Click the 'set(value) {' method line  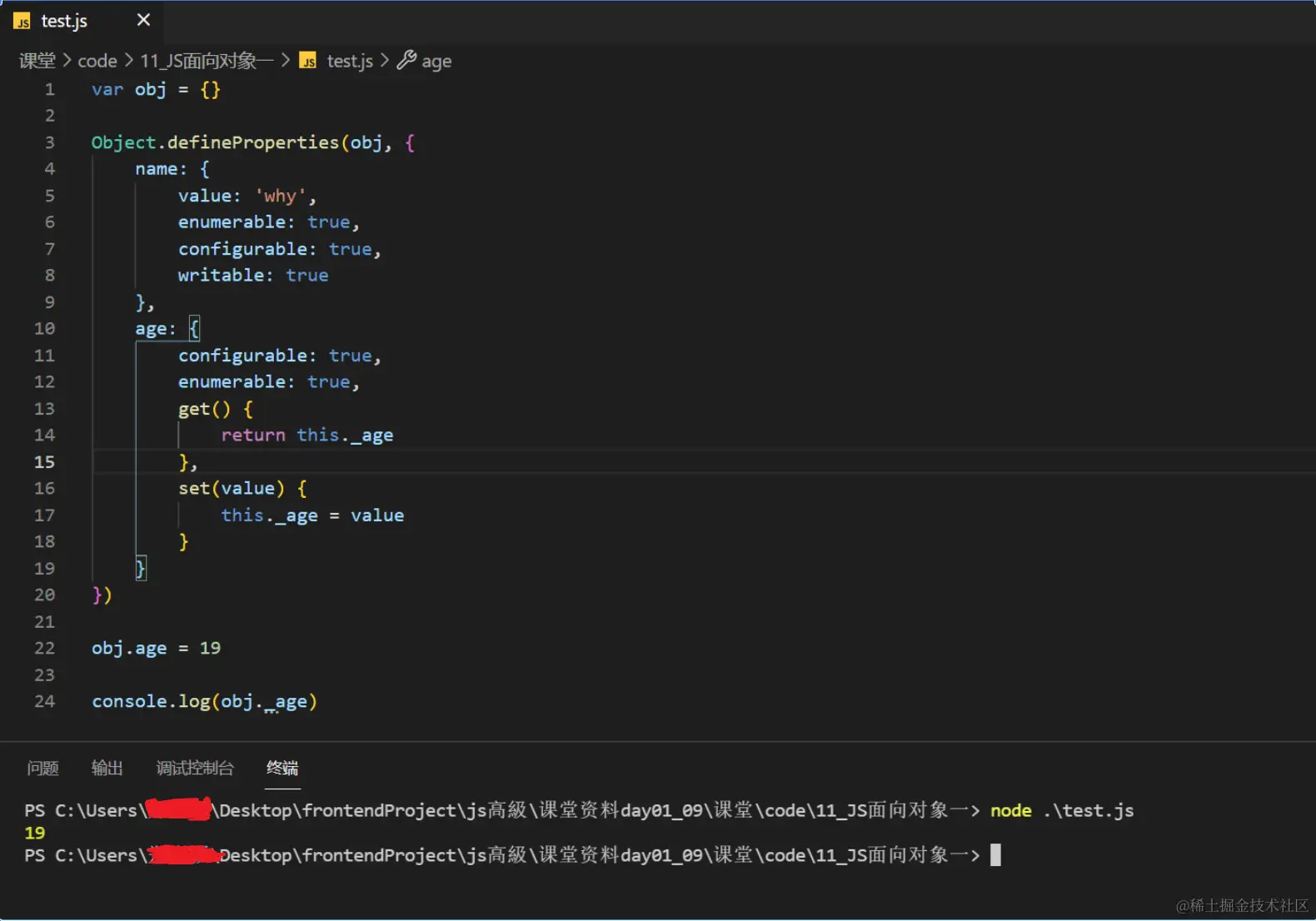[242, 489]
